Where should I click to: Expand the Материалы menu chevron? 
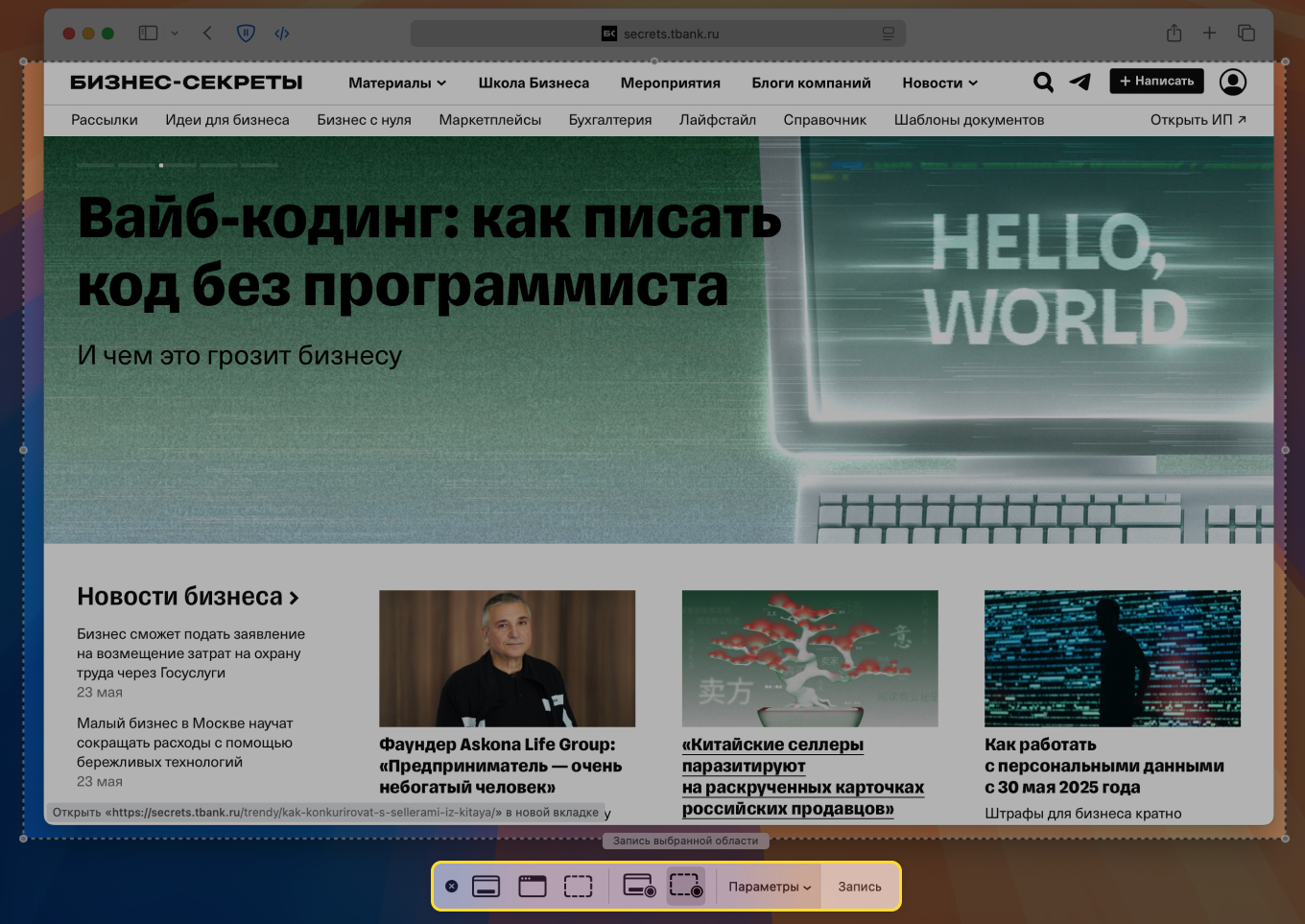(441, 83)
